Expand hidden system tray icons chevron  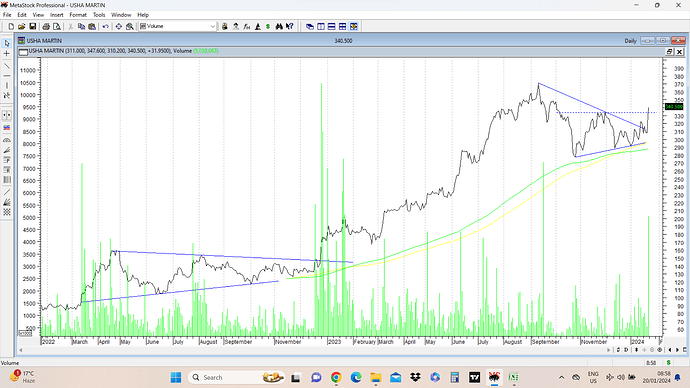(562, 377)
